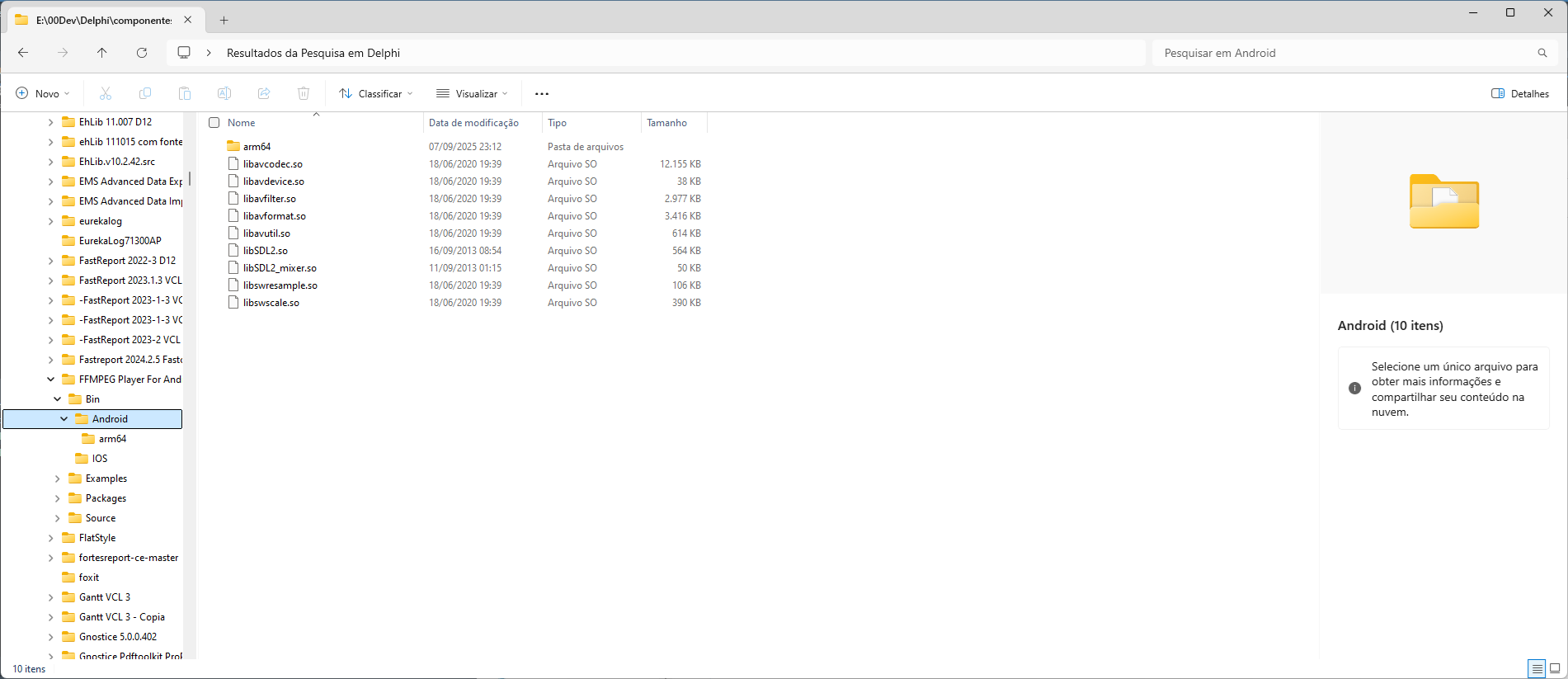Image resolution: width=1568 pixels, height=679 pixels.
Task: Switch to details list view icon
Action: (x=1537, y=668)
